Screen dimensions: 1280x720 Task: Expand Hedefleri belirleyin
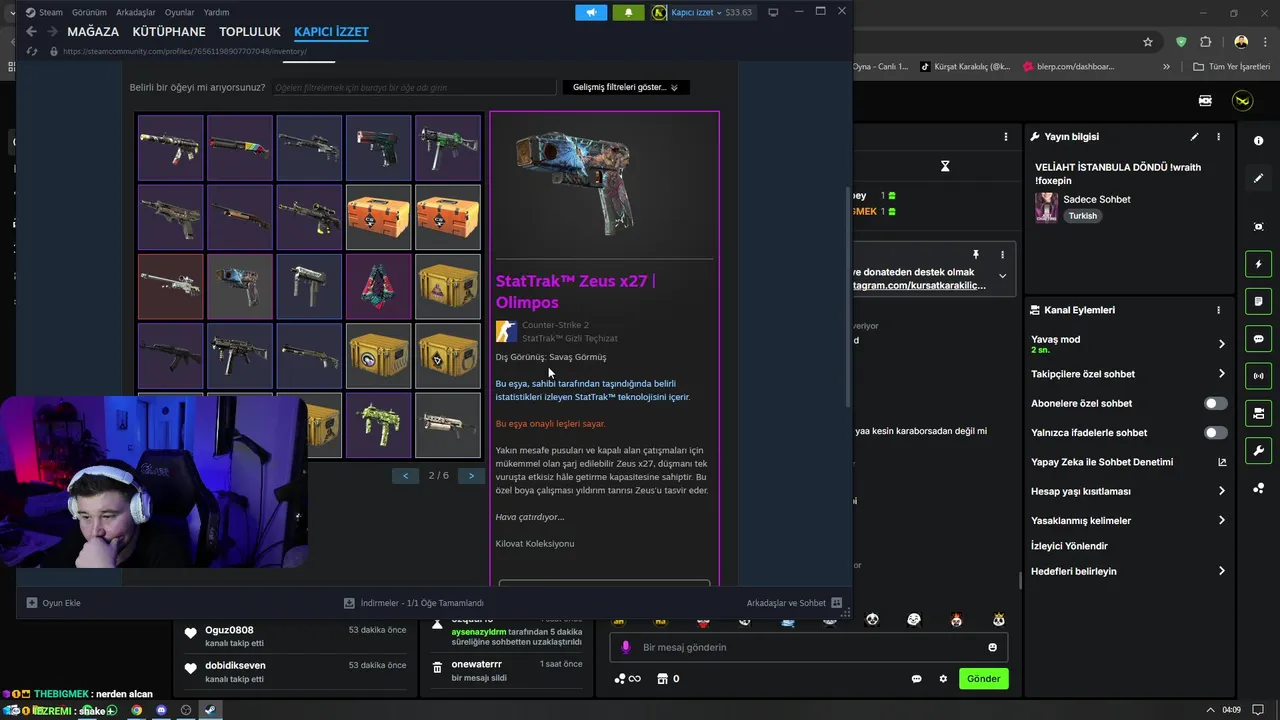click(1221, 571)
